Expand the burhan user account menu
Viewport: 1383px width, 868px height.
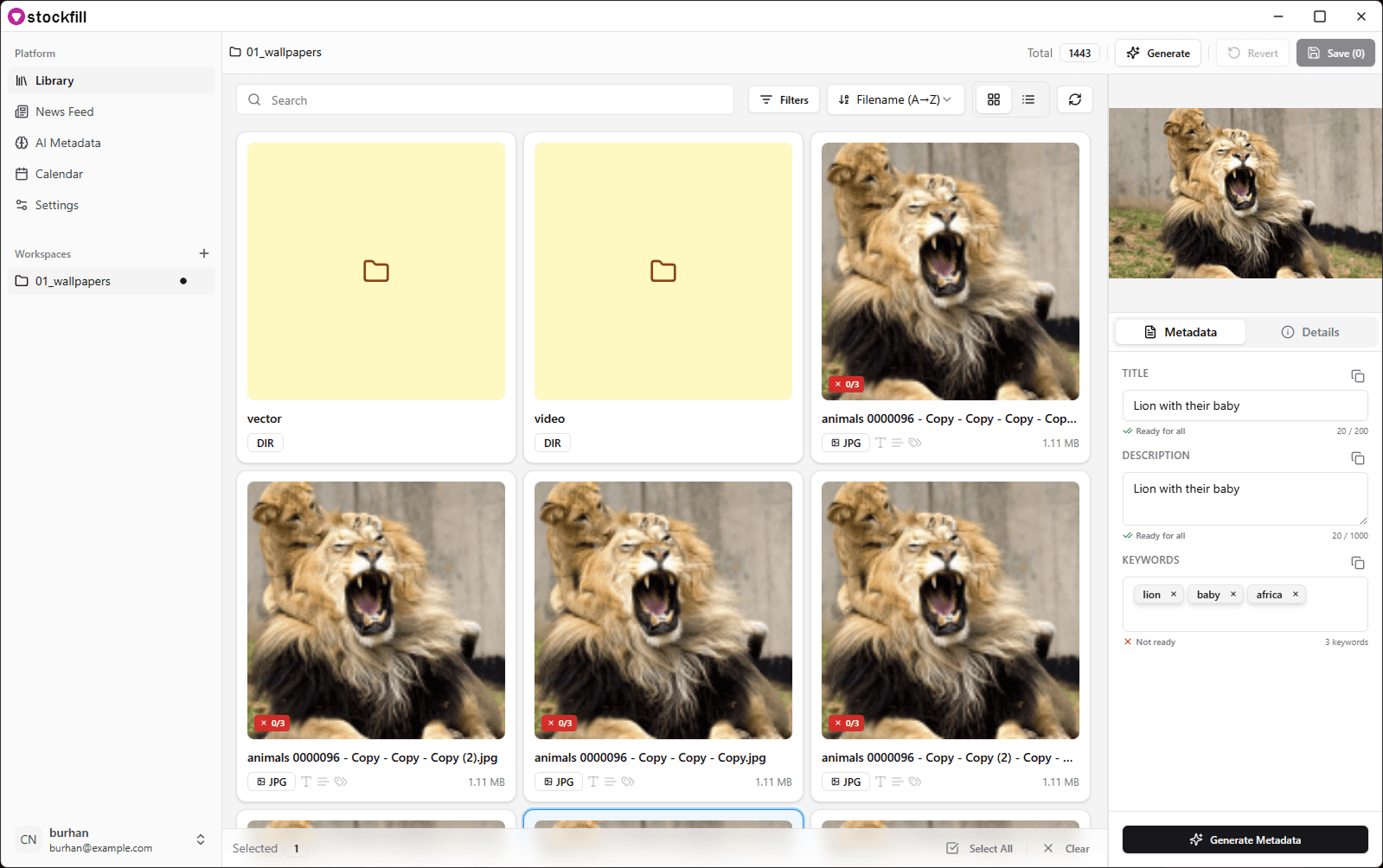[x=201, y=839]
